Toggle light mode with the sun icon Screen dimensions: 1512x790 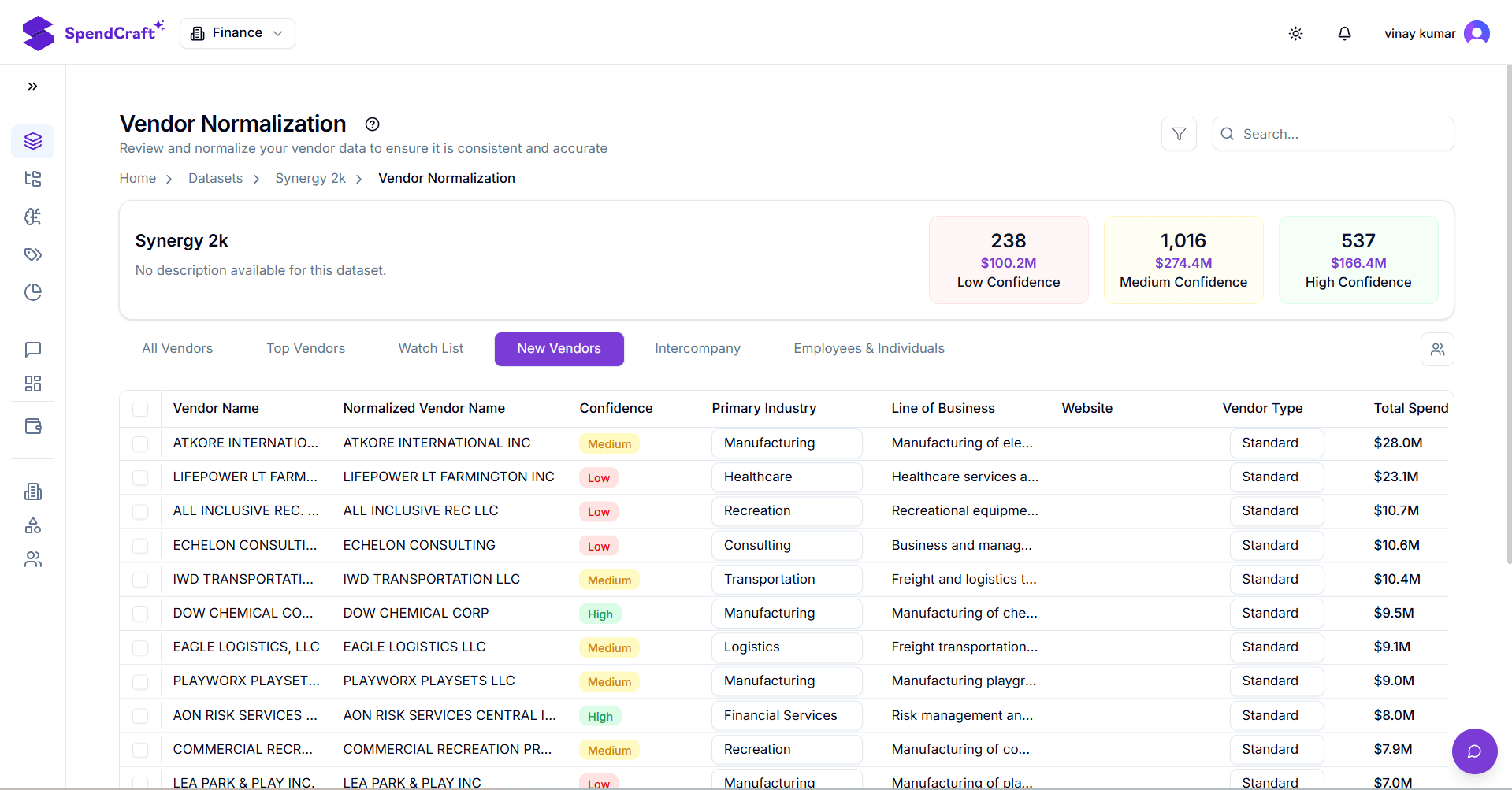click(x=1295, y=33)
